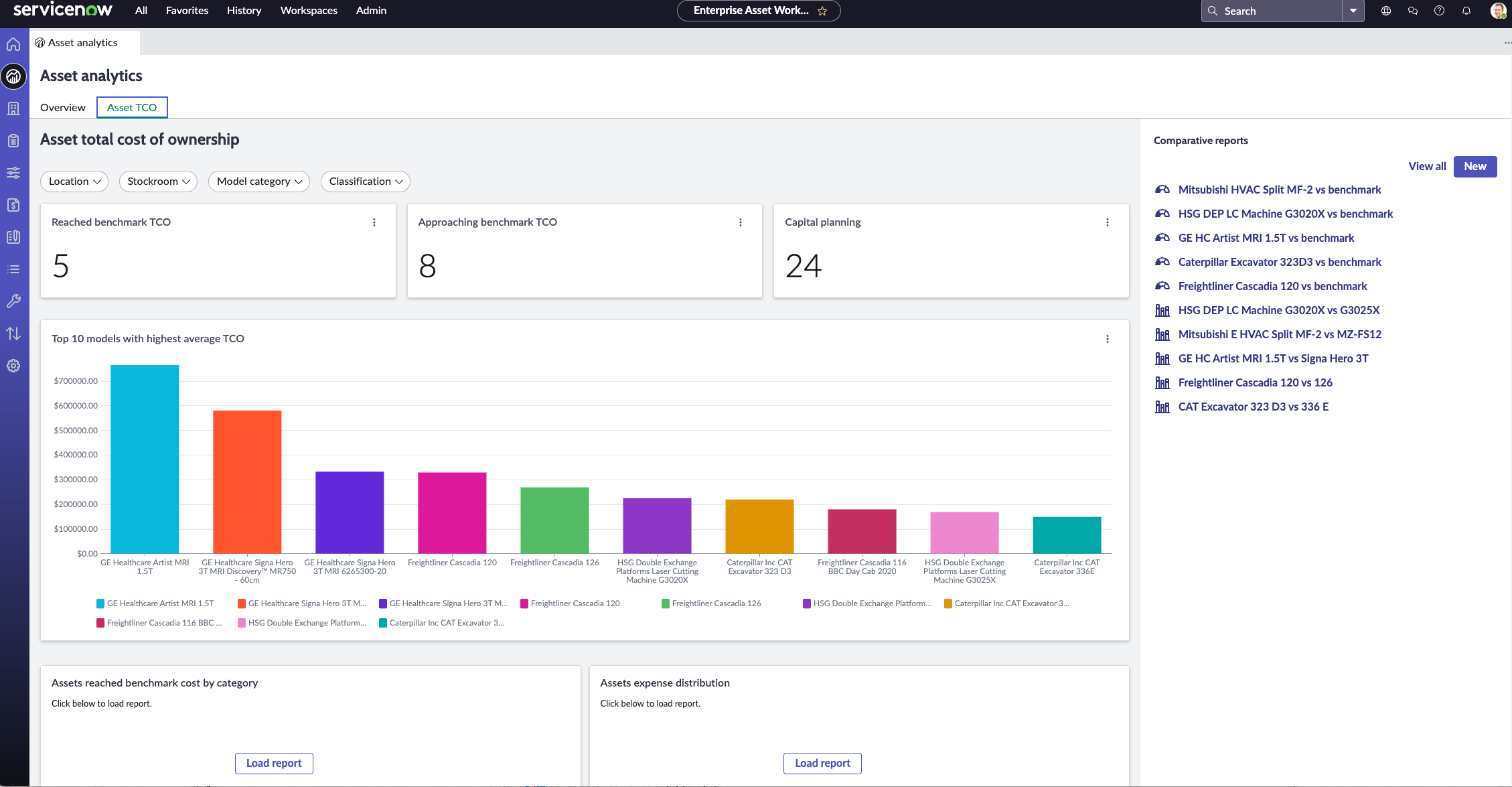Open the Admin menu
Image resolution: width=1512 pixels, height=787 pixels.
tap(372, 11)
